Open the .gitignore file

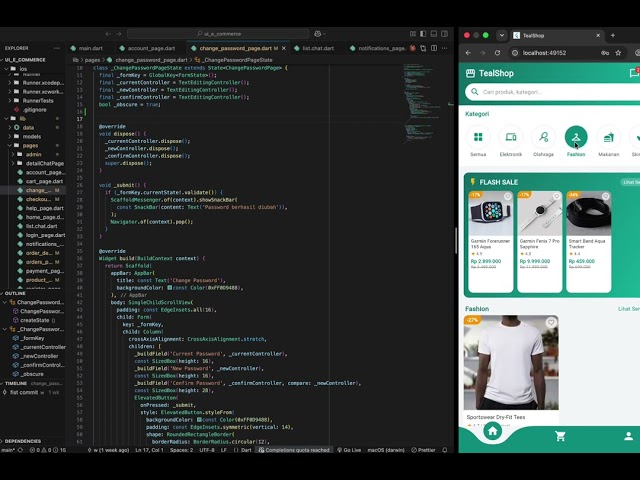[x=35, y=109]
